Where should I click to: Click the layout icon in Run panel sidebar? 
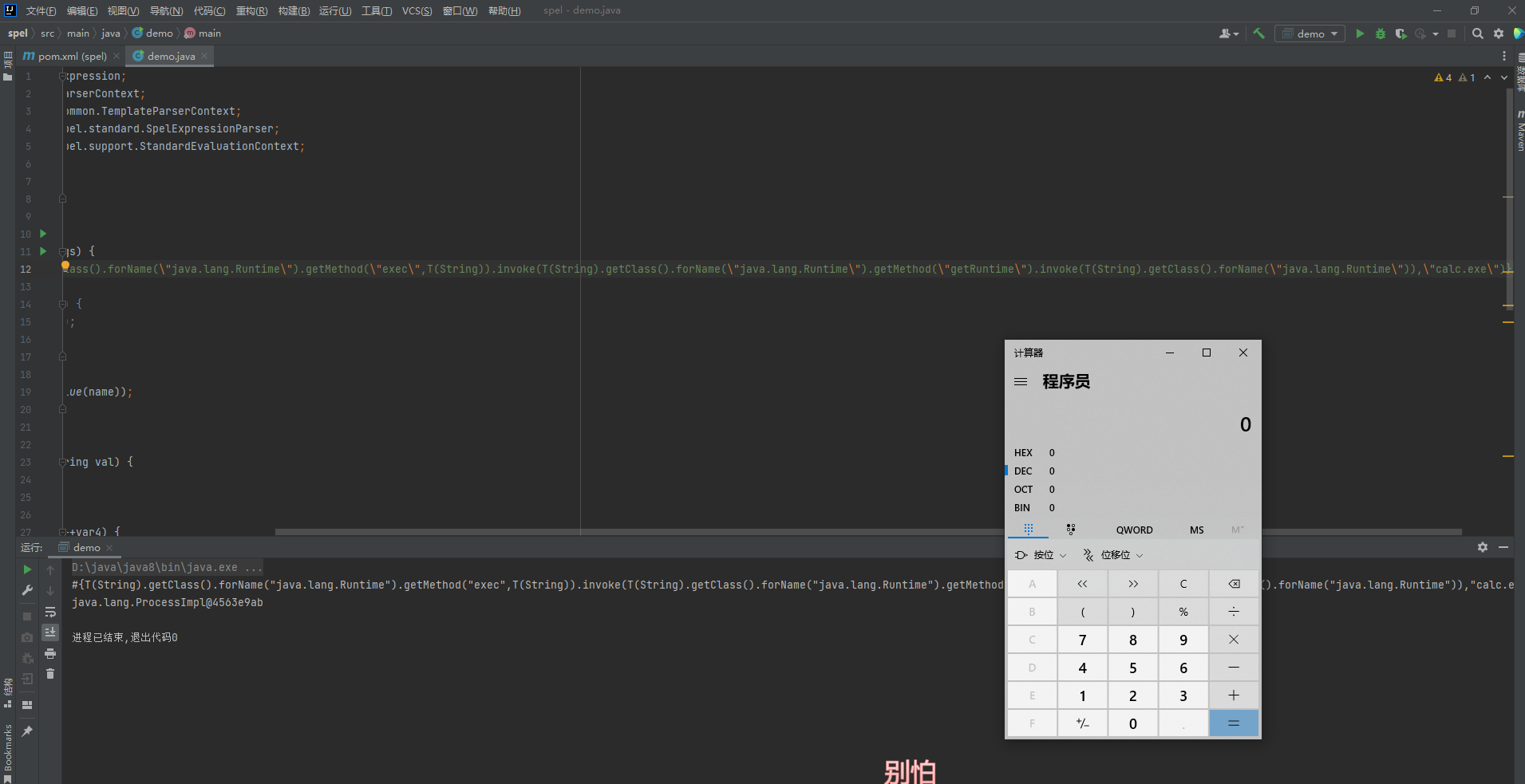[27, 705]
